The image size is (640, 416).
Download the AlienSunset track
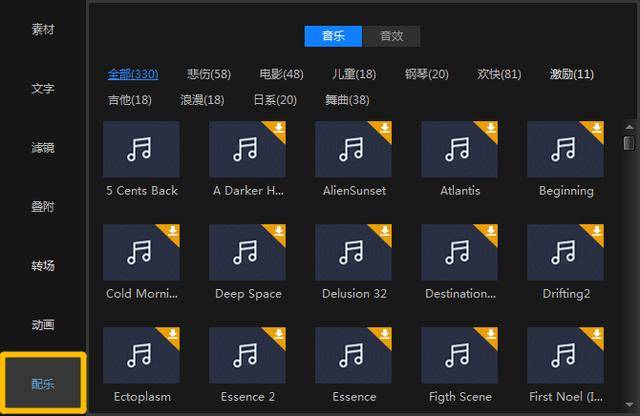[384, 128]
